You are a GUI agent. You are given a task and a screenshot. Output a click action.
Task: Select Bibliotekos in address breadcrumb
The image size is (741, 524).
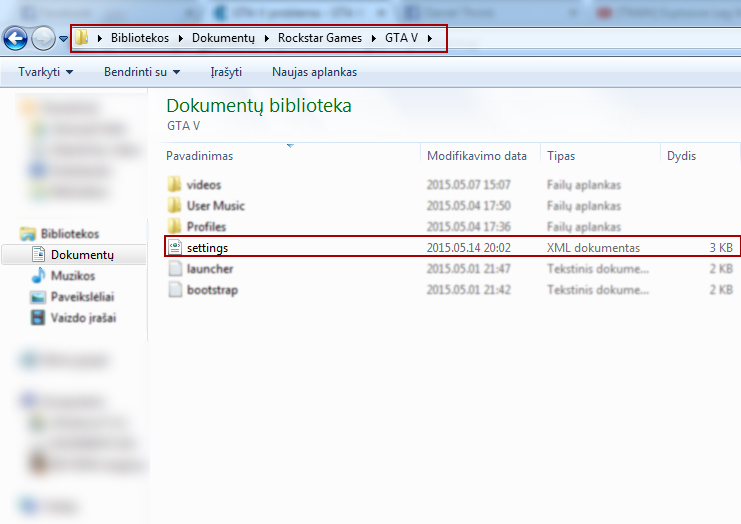(x=139, y=39)
